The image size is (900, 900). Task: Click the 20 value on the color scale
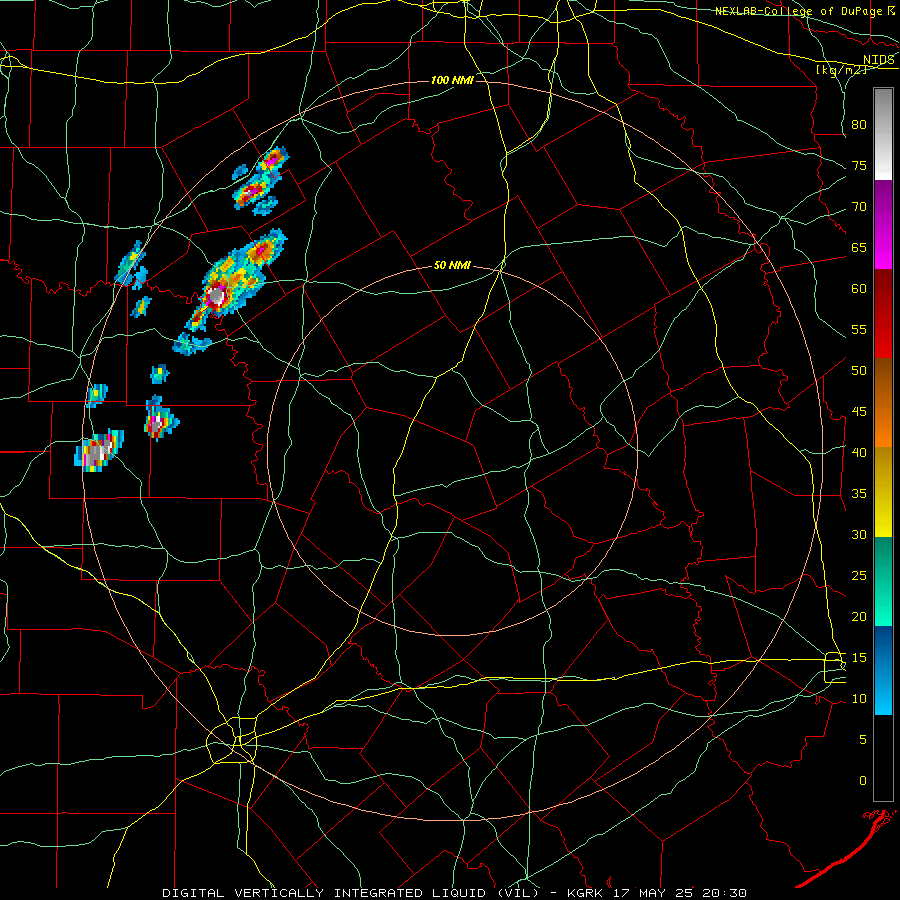pyautogui.click(x=859, y=617)
